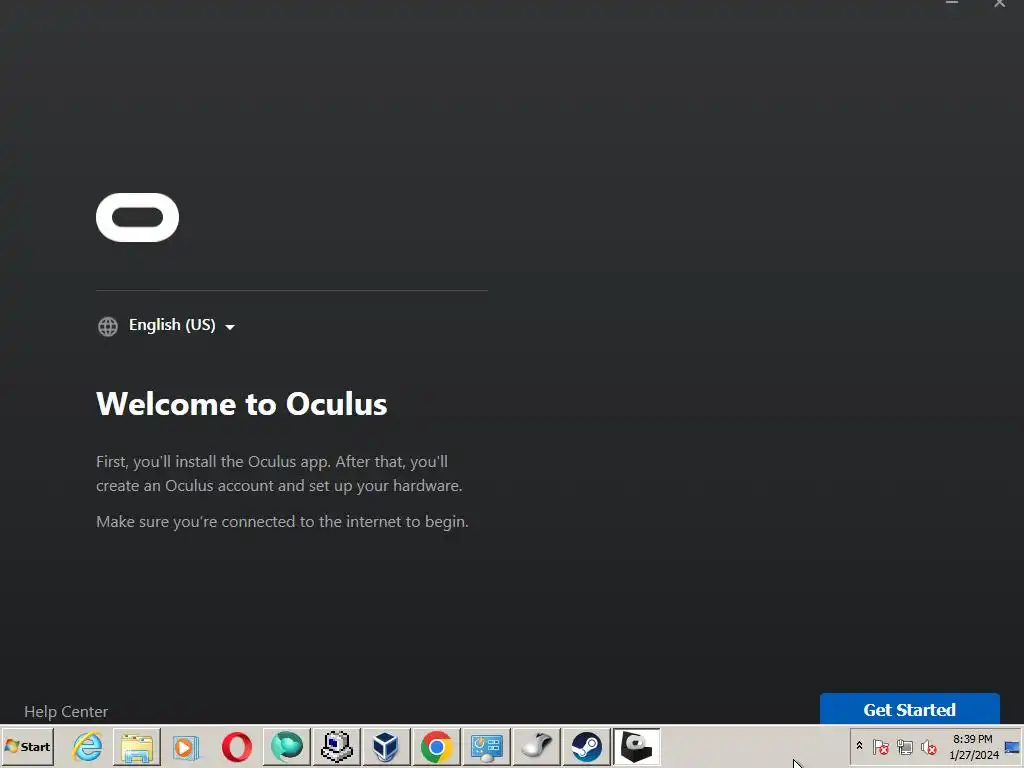
Task: Open the Control Panel taskbar icon
Action: pos(487,746)
